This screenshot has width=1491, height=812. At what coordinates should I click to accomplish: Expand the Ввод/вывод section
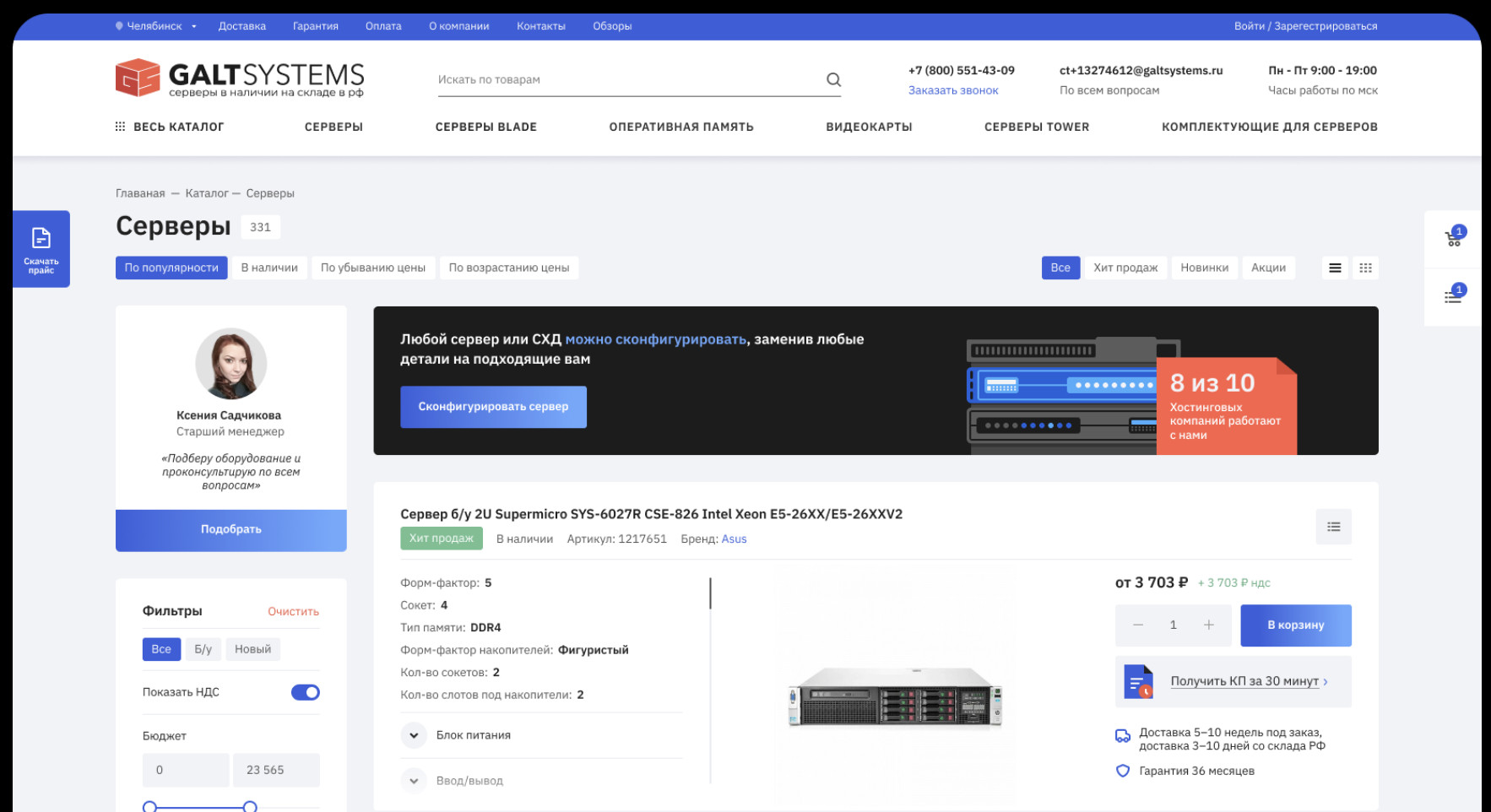(414, 781)
